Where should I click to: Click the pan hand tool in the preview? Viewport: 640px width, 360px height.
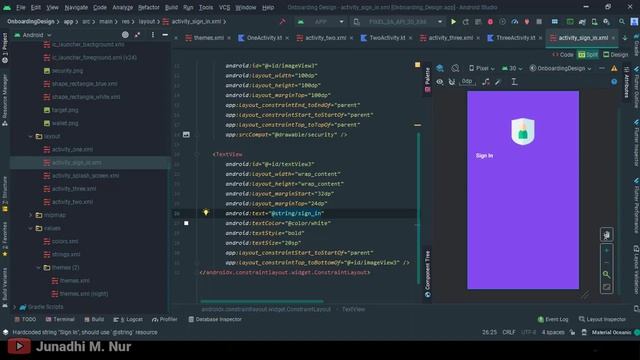[x=607, y=234]
